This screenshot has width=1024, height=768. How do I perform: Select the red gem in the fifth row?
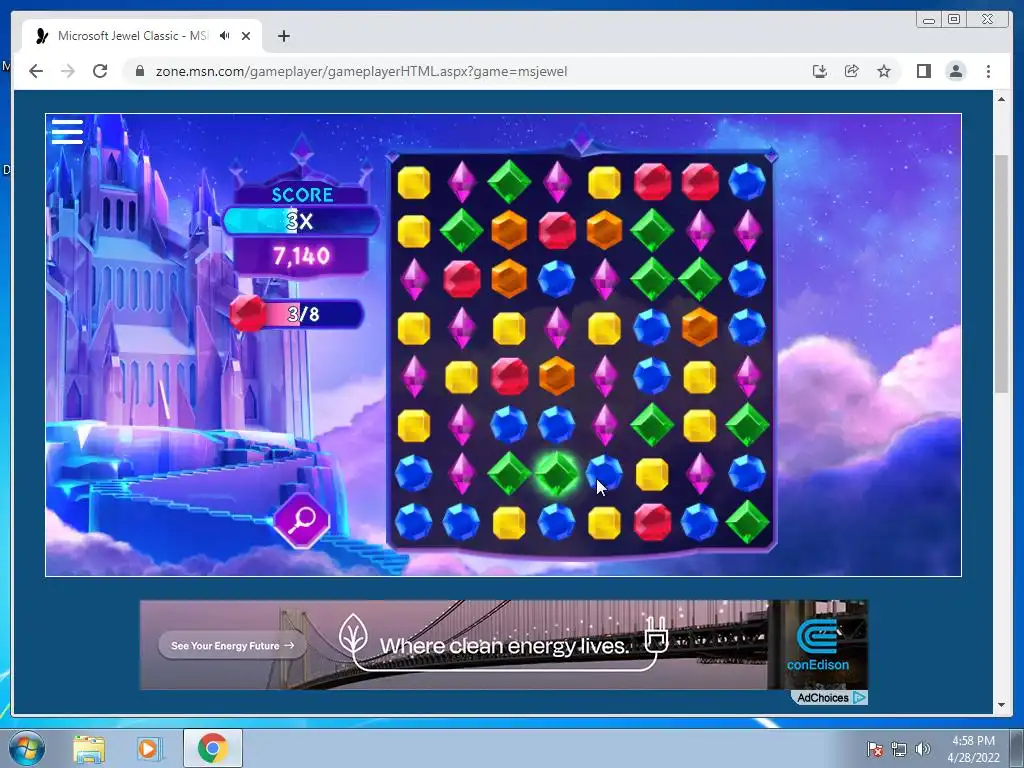(509, 376)
